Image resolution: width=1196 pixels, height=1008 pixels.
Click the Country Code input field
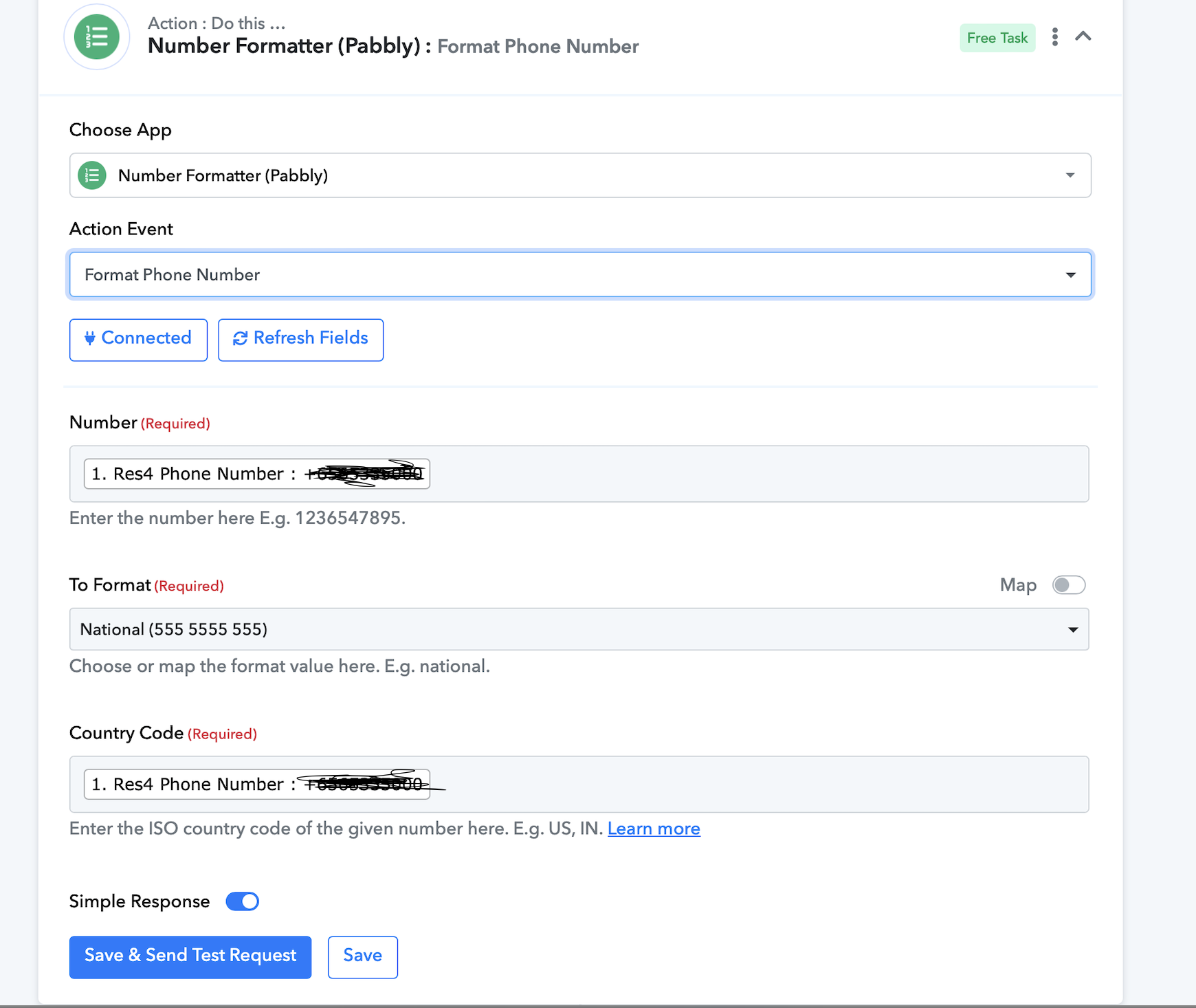(579, 785)
